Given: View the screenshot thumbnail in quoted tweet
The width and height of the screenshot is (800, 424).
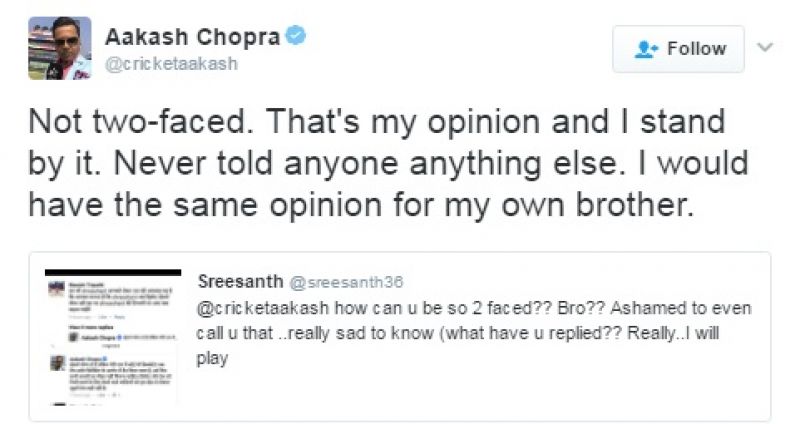Looking at the screenshot, I should tap(113, 337).
